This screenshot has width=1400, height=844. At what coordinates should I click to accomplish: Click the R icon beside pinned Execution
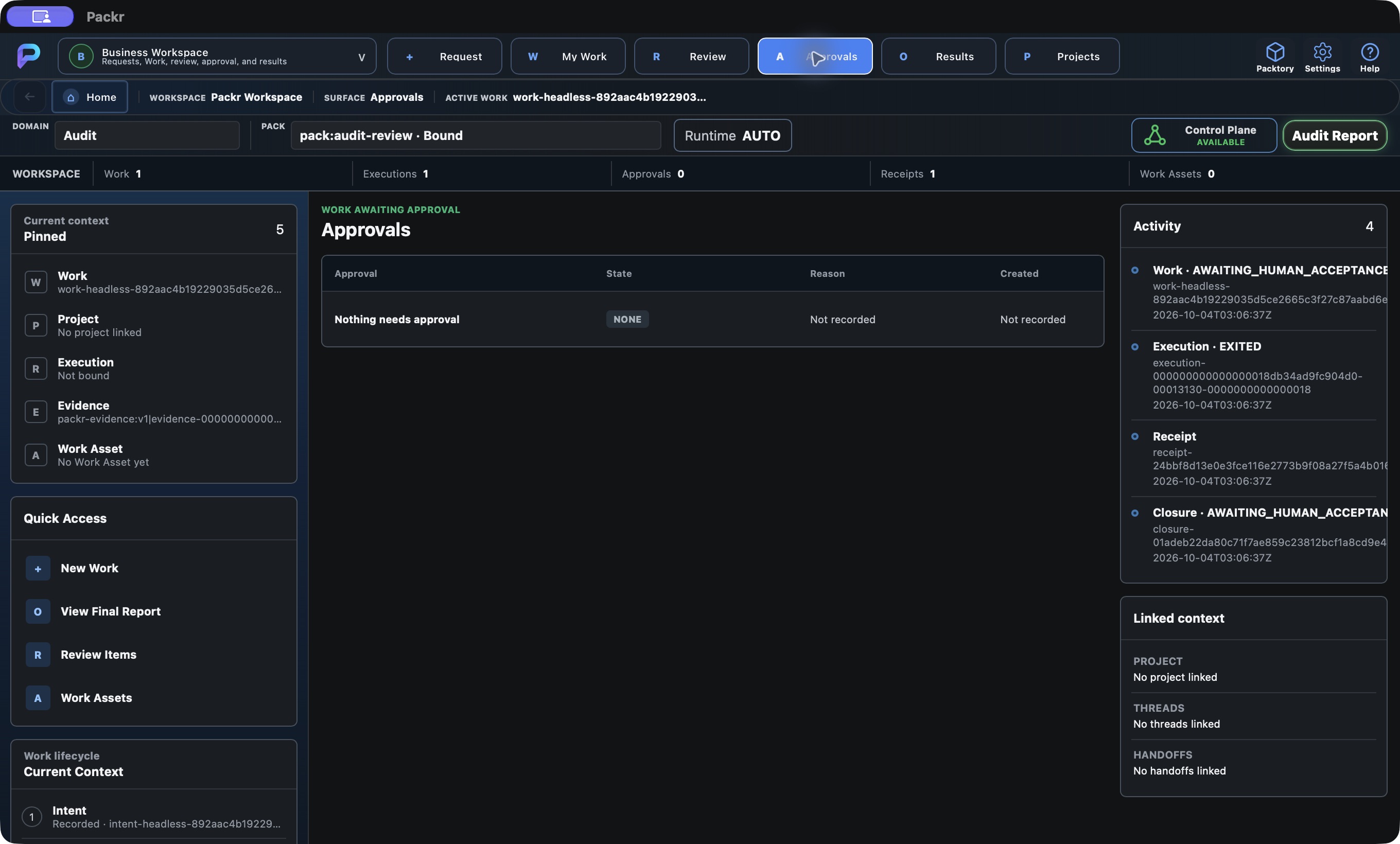[36, 368]
